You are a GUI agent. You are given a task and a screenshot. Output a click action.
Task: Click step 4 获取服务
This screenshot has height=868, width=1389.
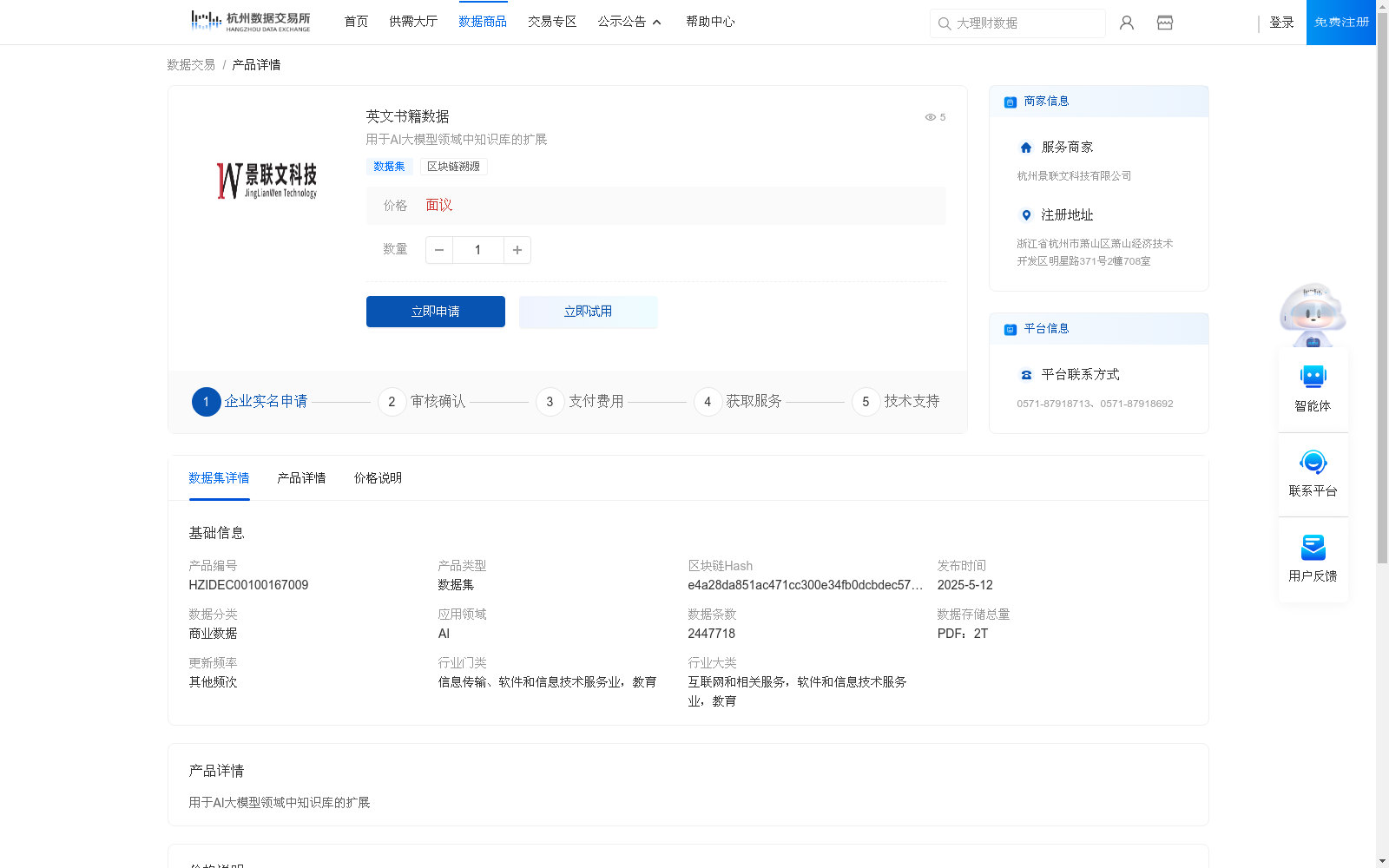pos(738,402)
